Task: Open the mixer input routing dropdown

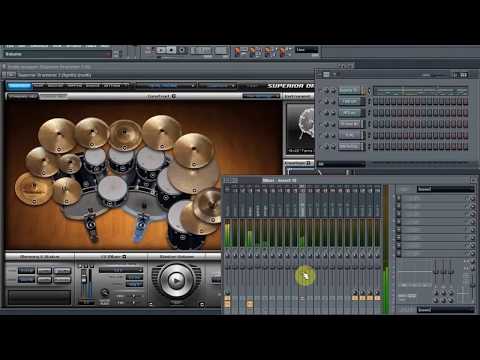Action: click(x=446, y=189)
